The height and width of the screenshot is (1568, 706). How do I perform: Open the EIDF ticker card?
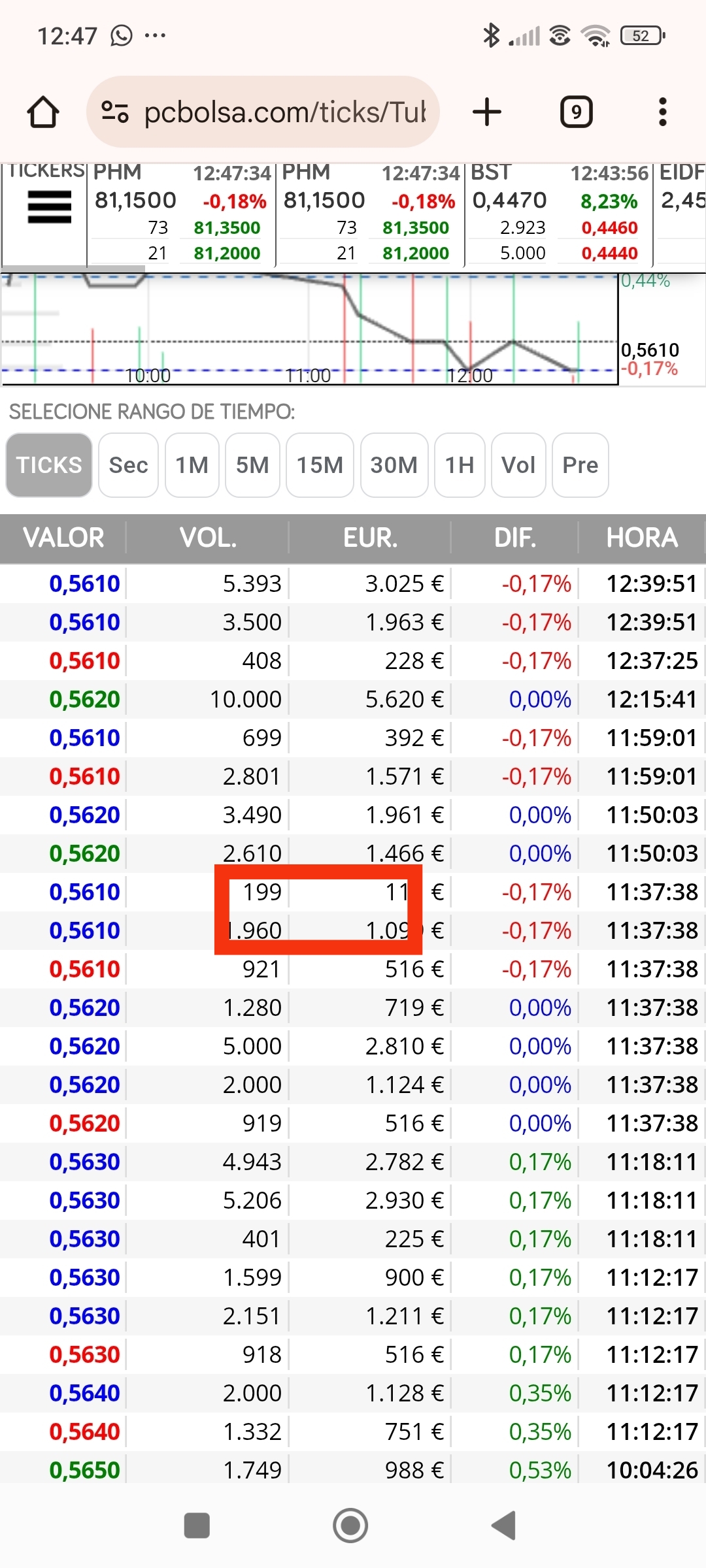pos(681,214)
